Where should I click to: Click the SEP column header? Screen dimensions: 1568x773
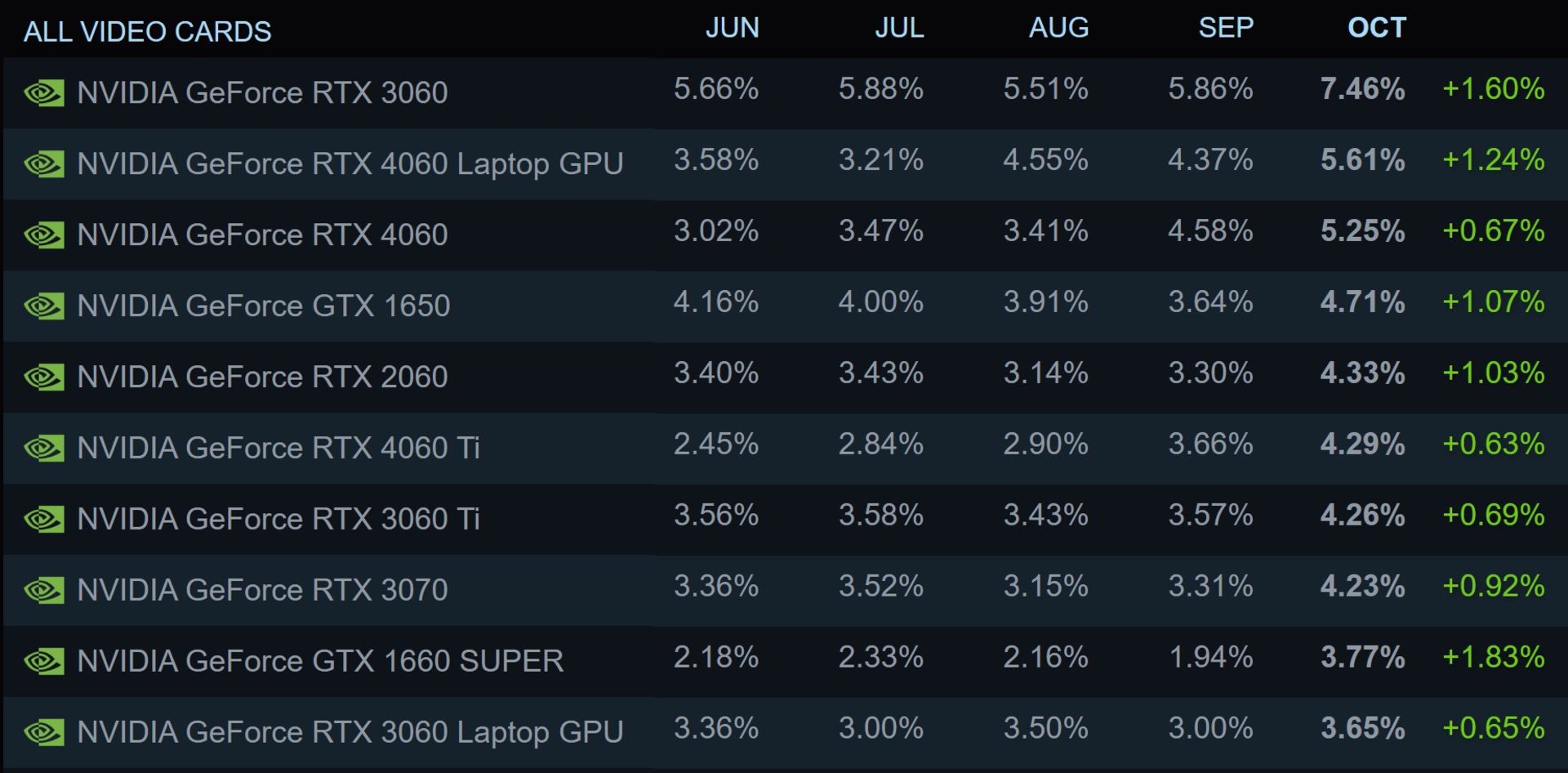coord(1225,28)
